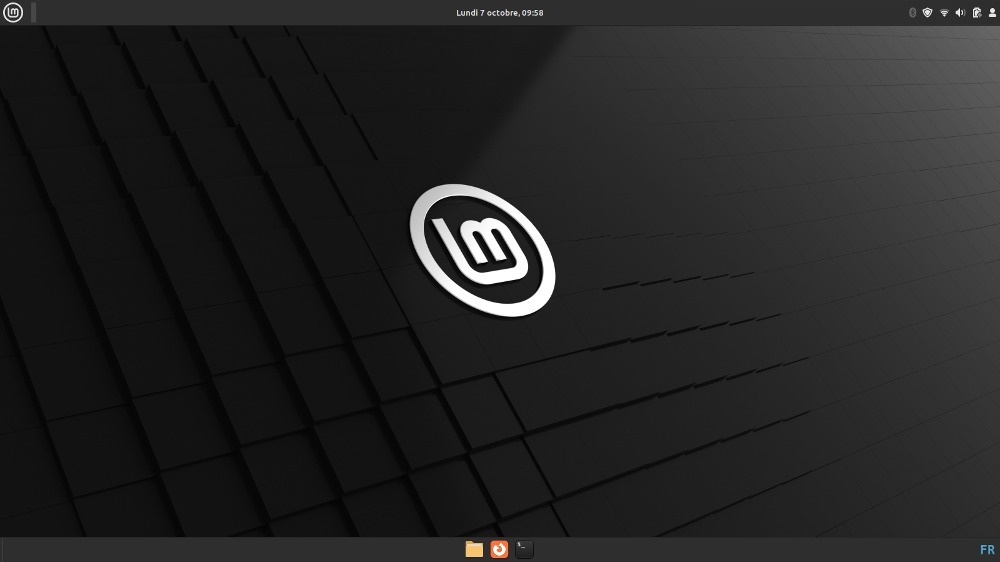This screenshot has height=562, width=1000.
Task: Click the Bluetooth tray icon
Action: point(912,13)
